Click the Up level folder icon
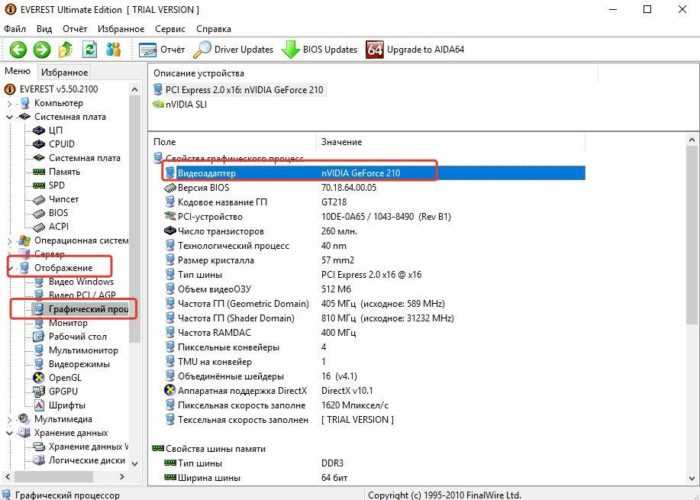 pos(66,49)
